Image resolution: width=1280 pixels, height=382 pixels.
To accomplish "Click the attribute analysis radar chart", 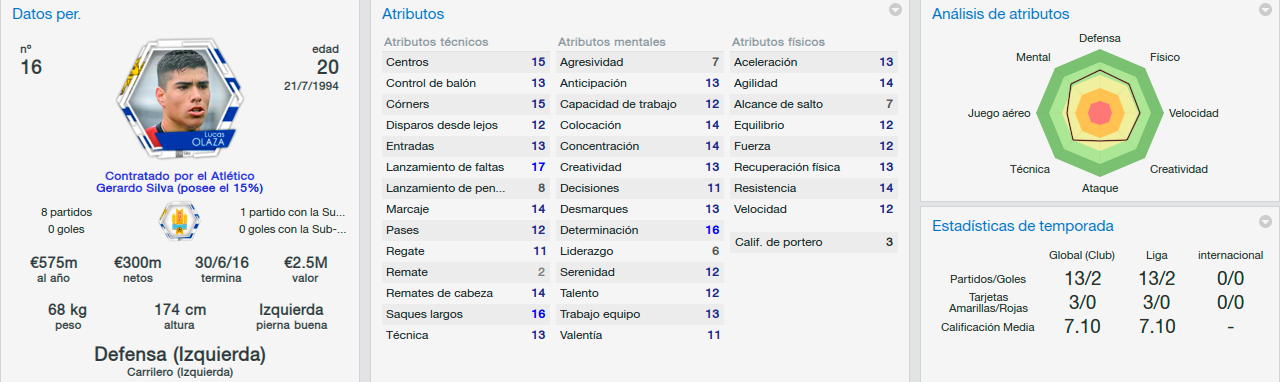I will 1100,112.
